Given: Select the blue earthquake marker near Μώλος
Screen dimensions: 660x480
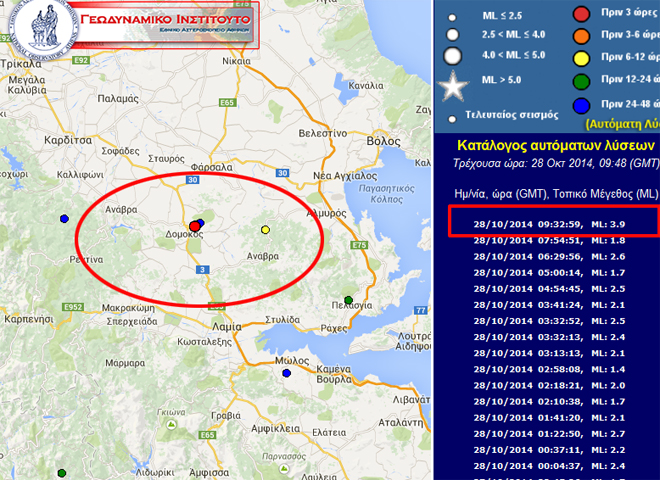Looking at the screenshot, I should click(x=286, y=373).
